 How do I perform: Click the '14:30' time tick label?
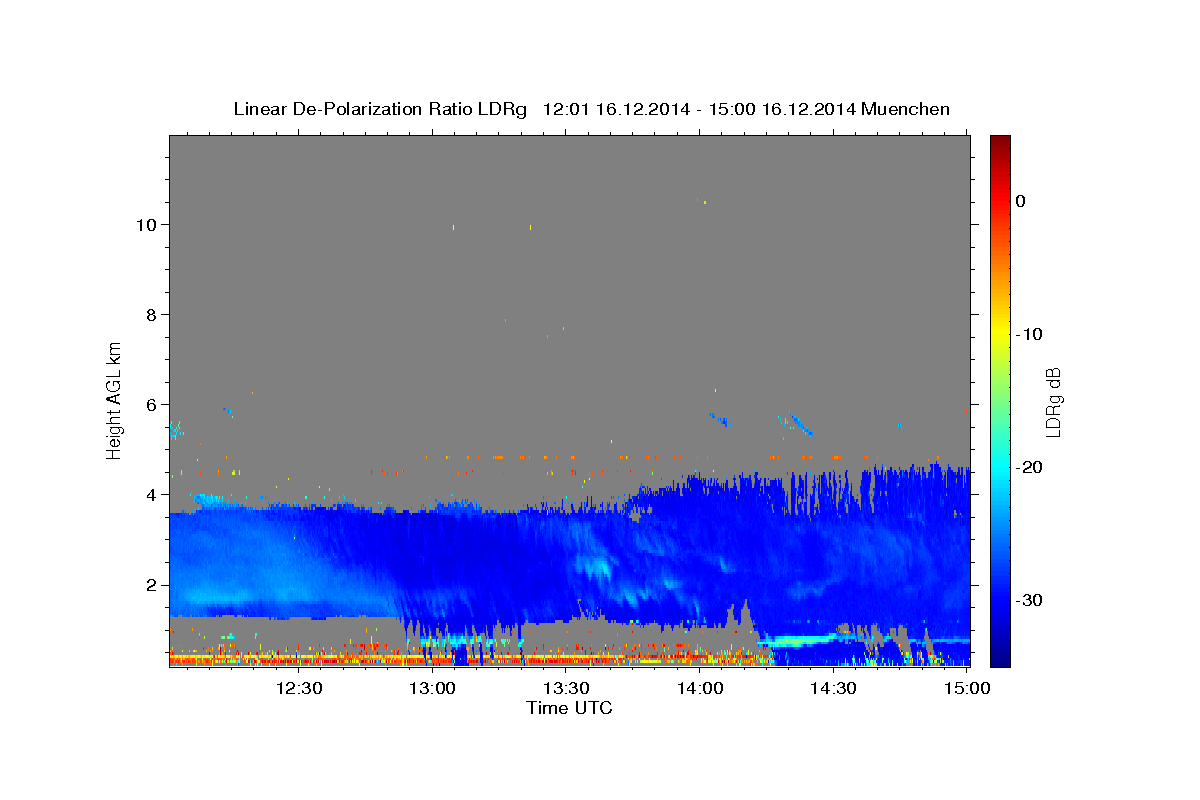pyautogui.click(x=834, y=688)
